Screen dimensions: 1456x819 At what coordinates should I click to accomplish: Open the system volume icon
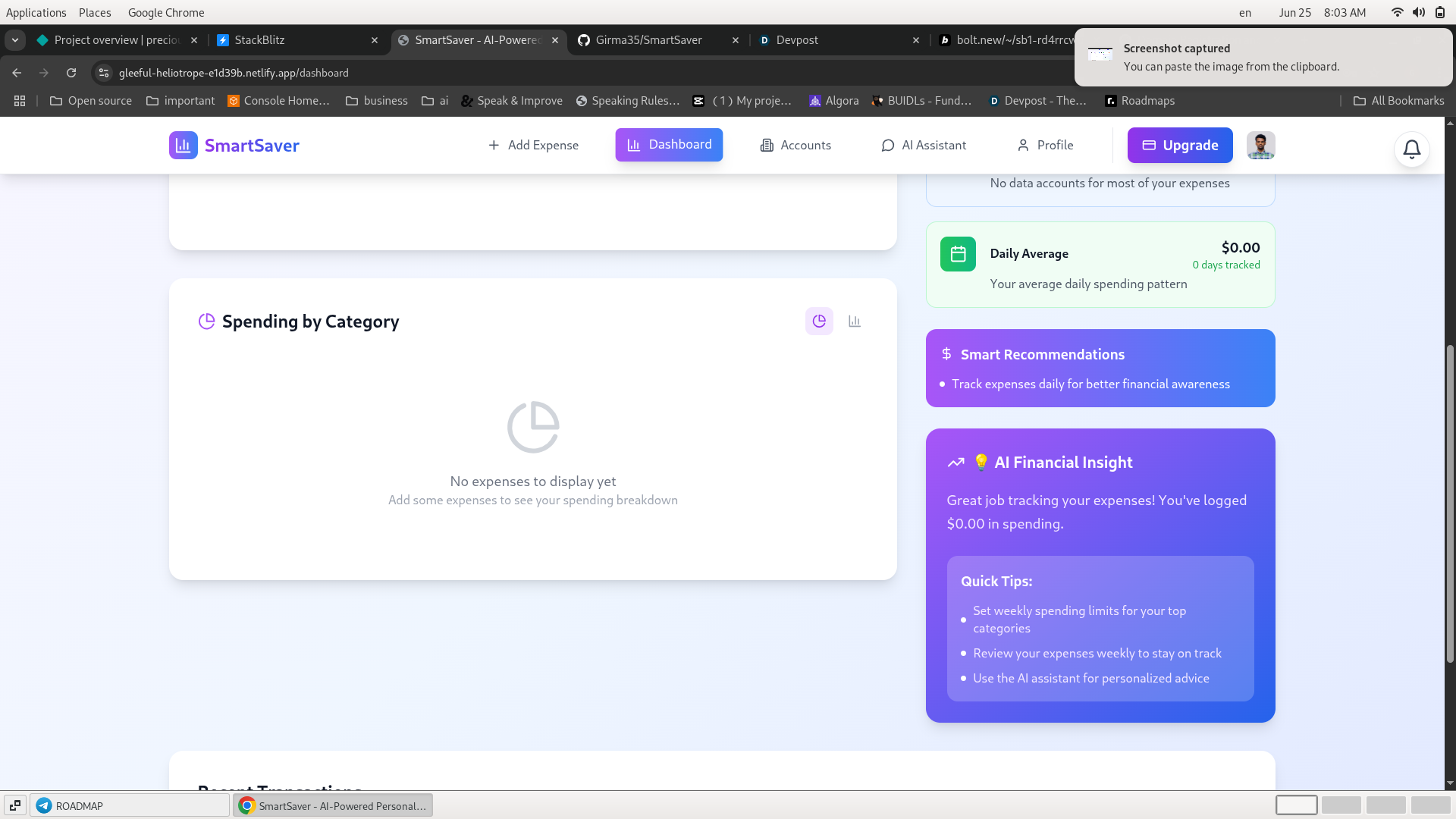coord(1418,12)
